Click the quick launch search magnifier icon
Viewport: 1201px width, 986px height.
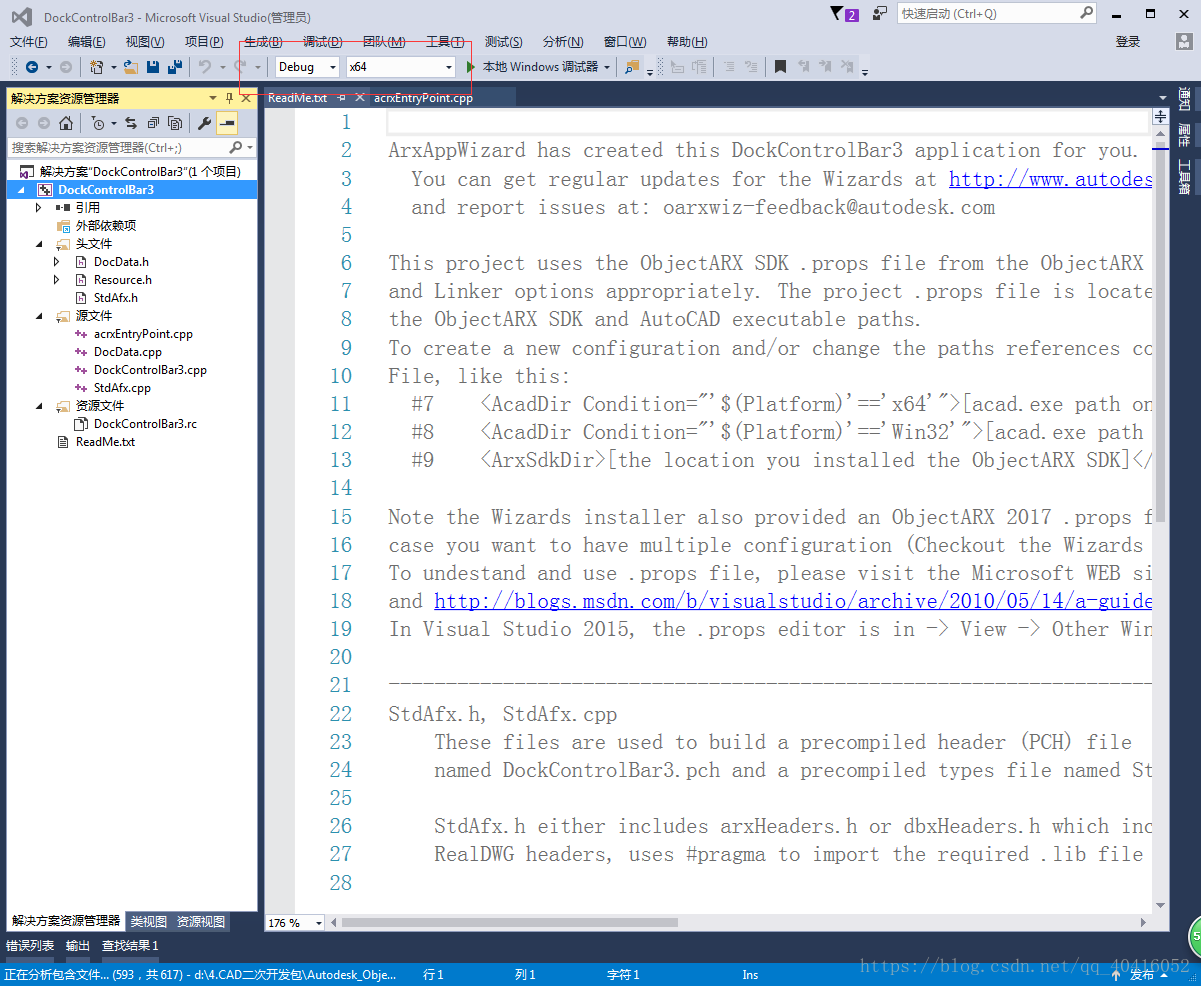(x=1087, y=13)
